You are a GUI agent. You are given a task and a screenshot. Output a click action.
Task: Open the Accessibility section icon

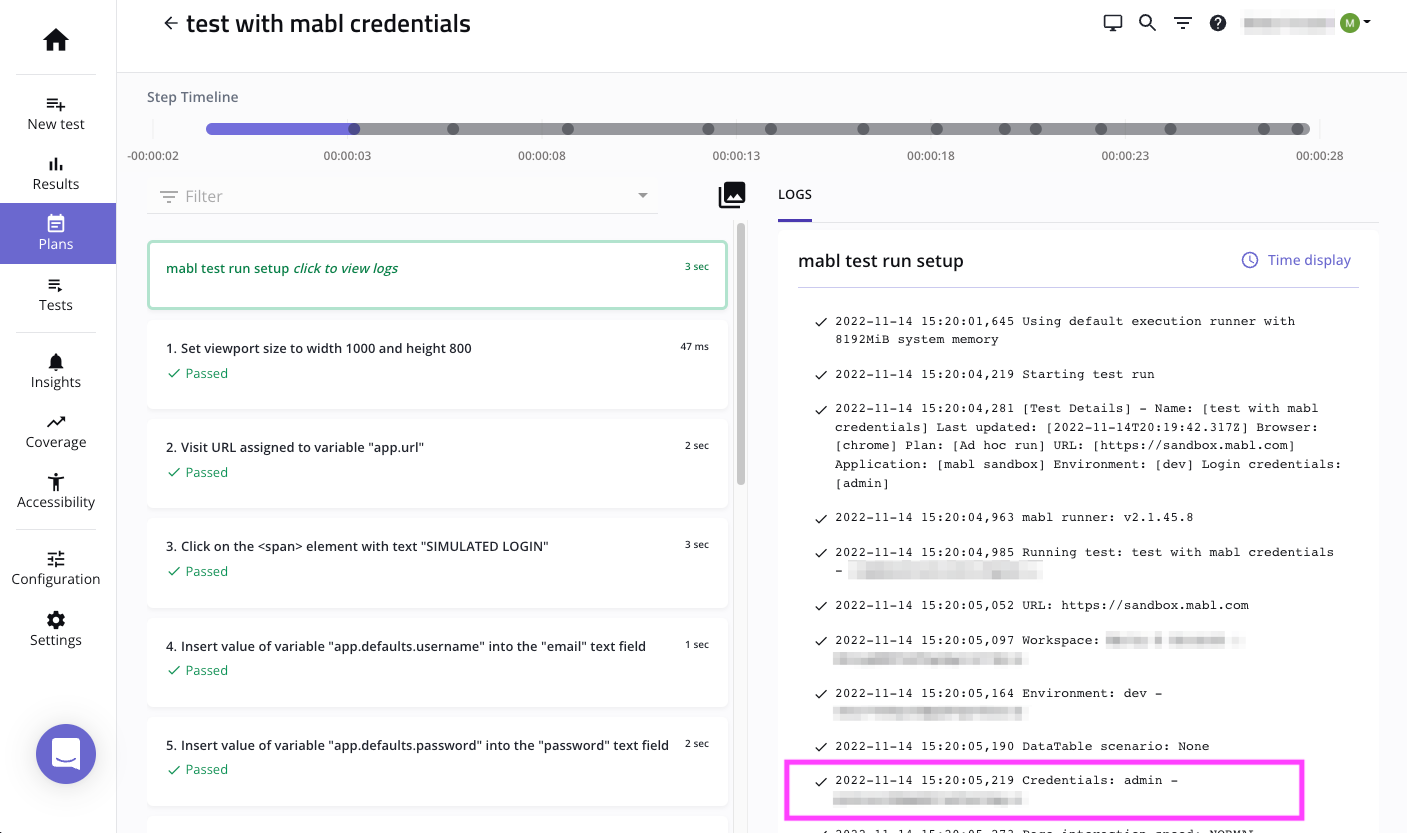click(x=55, y=482)
